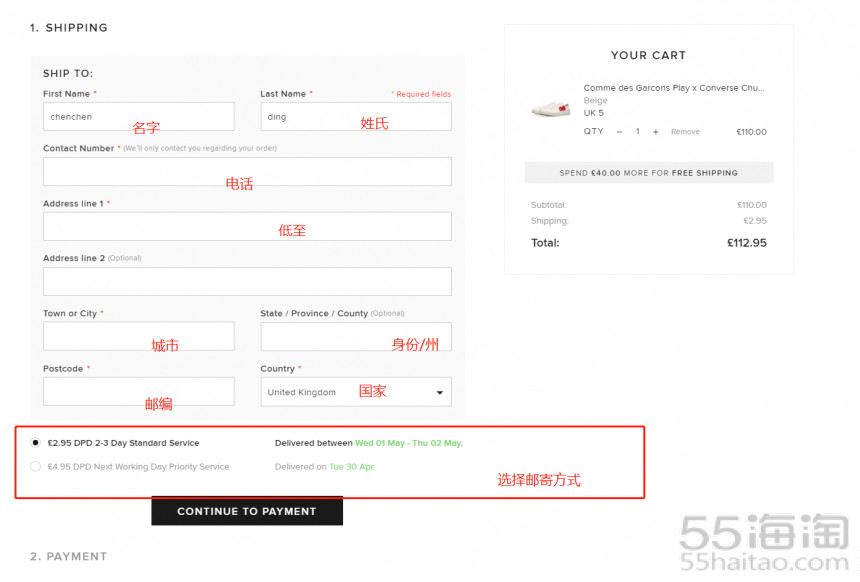Screen dimensions: 860x582
Task: Click the State / Province / County field
Action: 355,337
